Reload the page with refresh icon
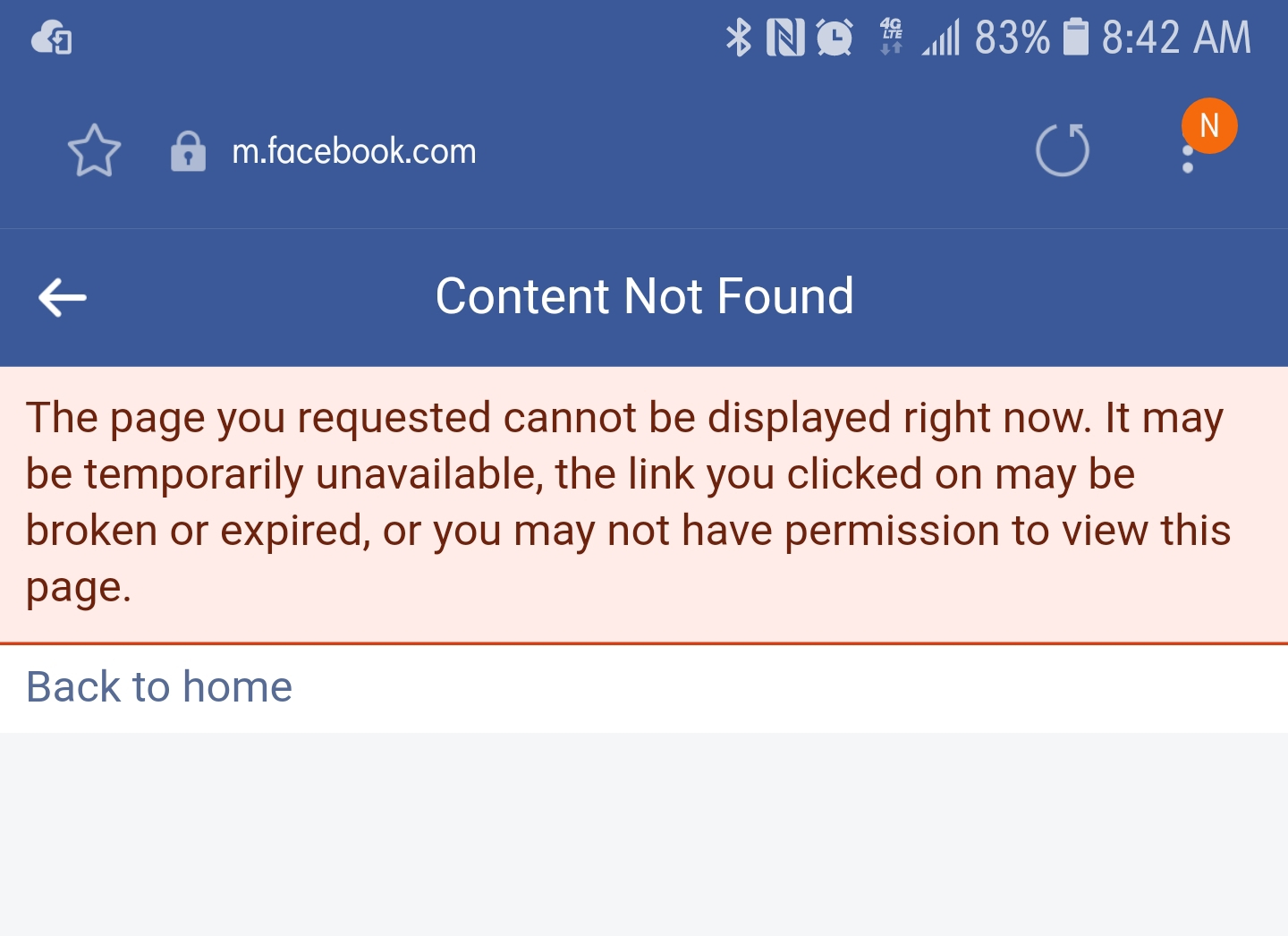Viewport: 1288px width, 936px height. point(1063,149)
